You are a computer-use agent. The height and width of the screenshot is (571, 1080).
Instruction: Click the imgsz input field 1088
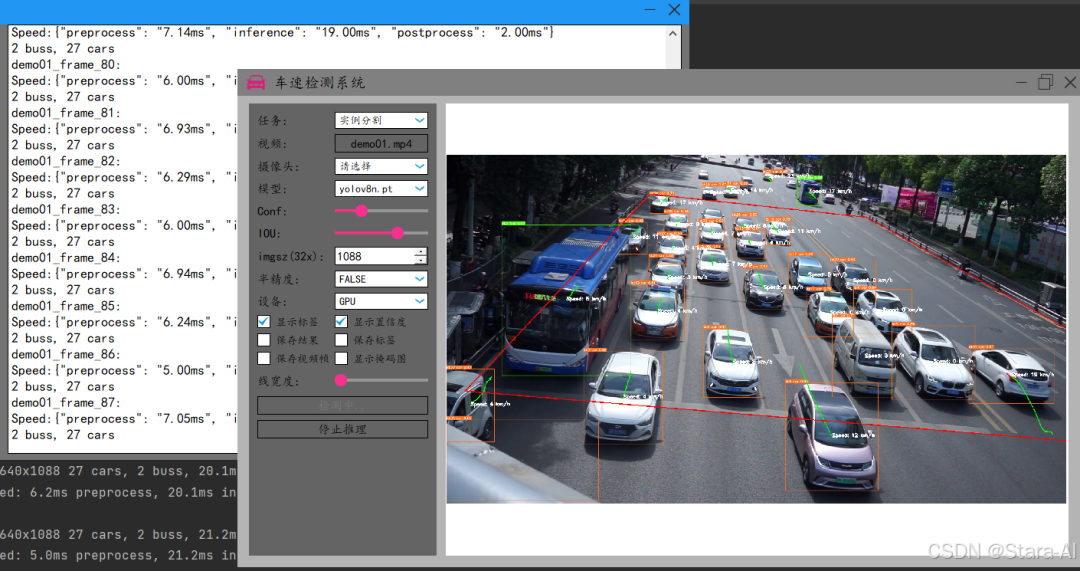[375, 256]
